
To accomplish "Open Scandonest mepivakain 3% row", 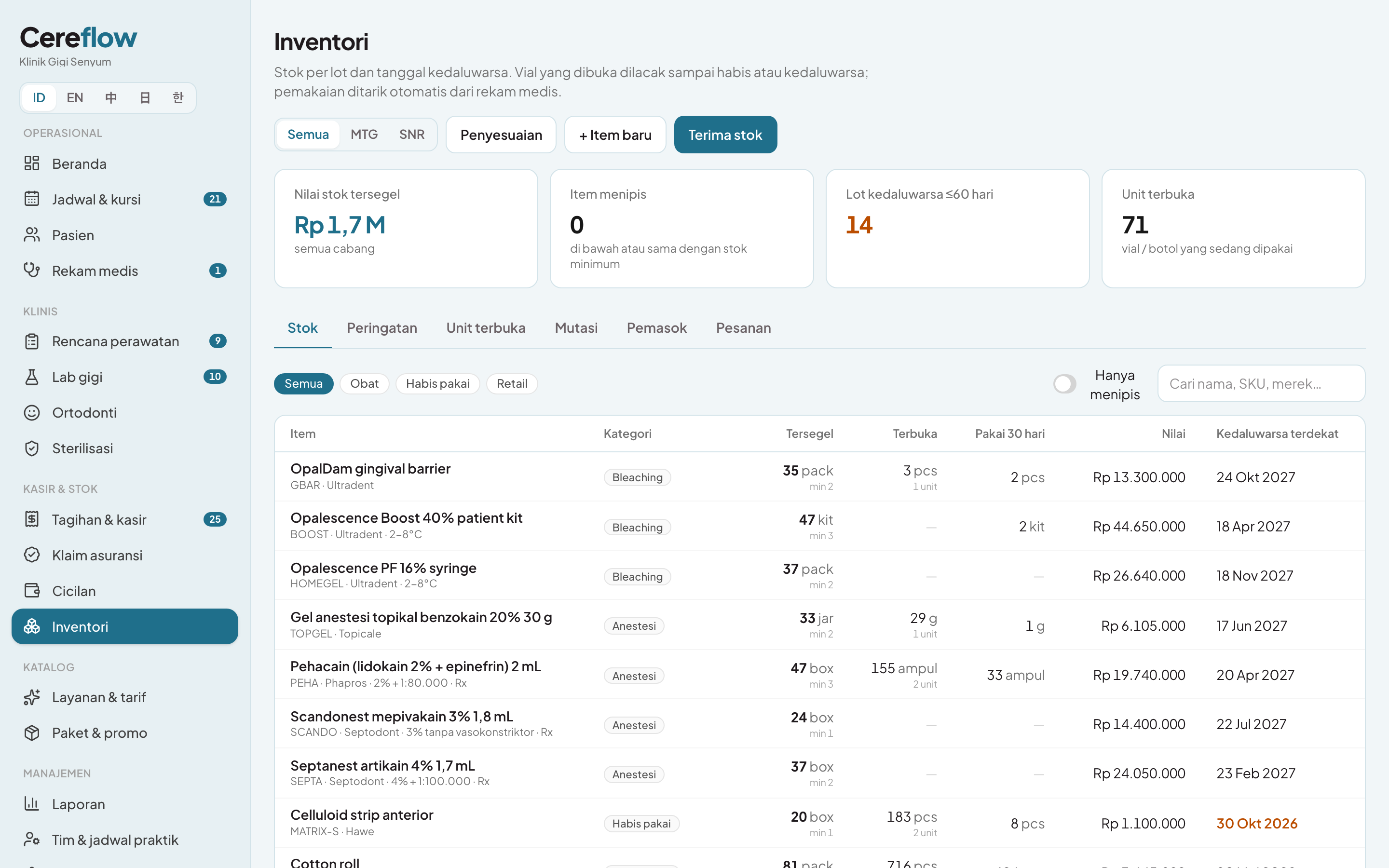I will point(819,724).
